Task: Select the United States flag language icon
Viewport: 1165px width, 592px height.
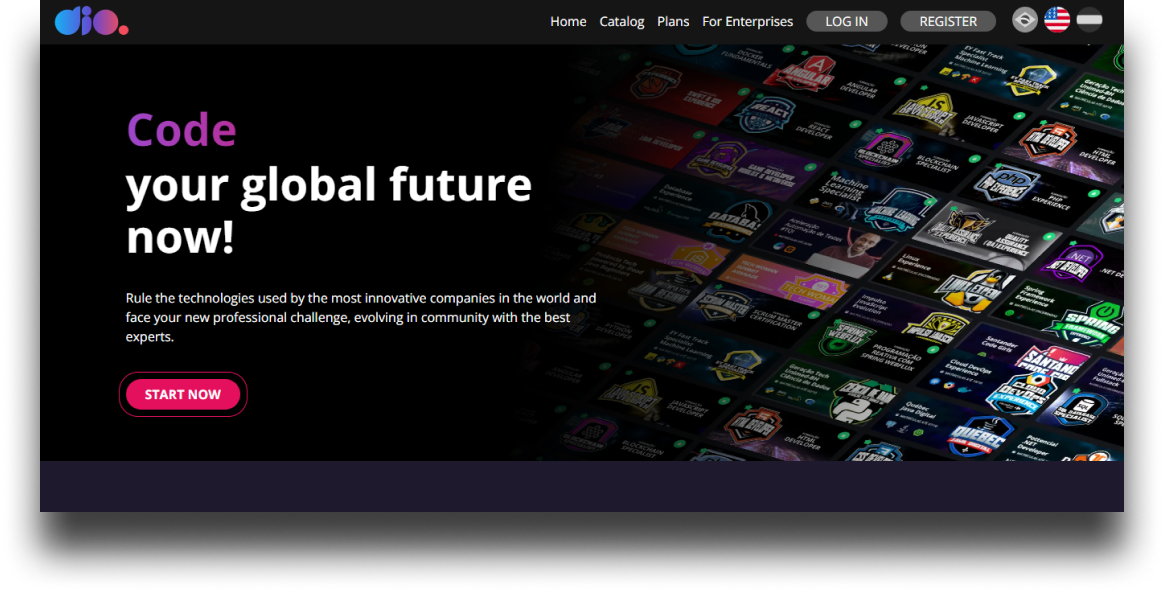Action: pos(1057,20)
